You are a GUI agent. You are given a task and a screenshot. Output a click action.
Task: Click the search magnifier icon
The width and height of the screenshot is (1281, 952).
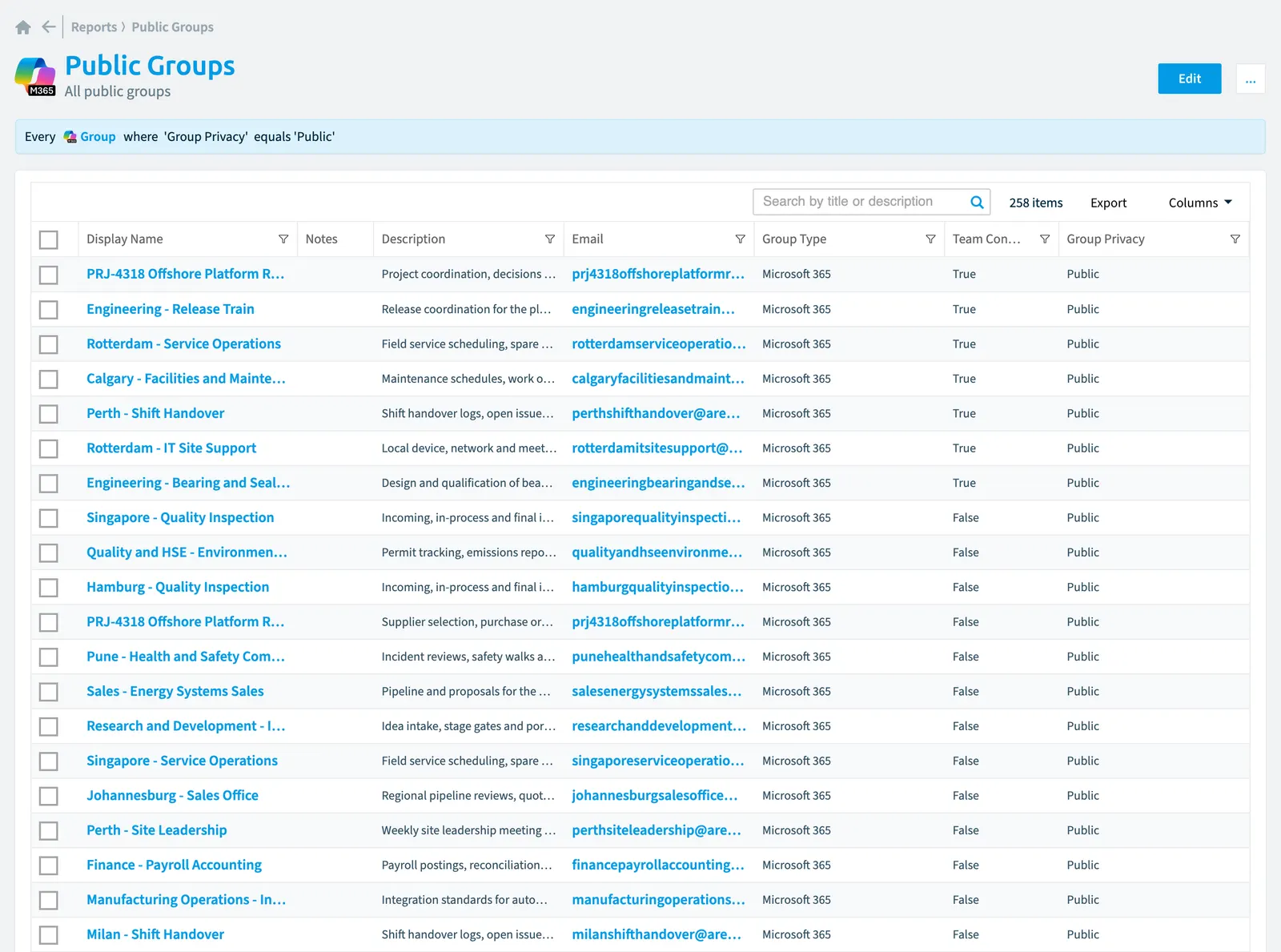coord(977,202)
